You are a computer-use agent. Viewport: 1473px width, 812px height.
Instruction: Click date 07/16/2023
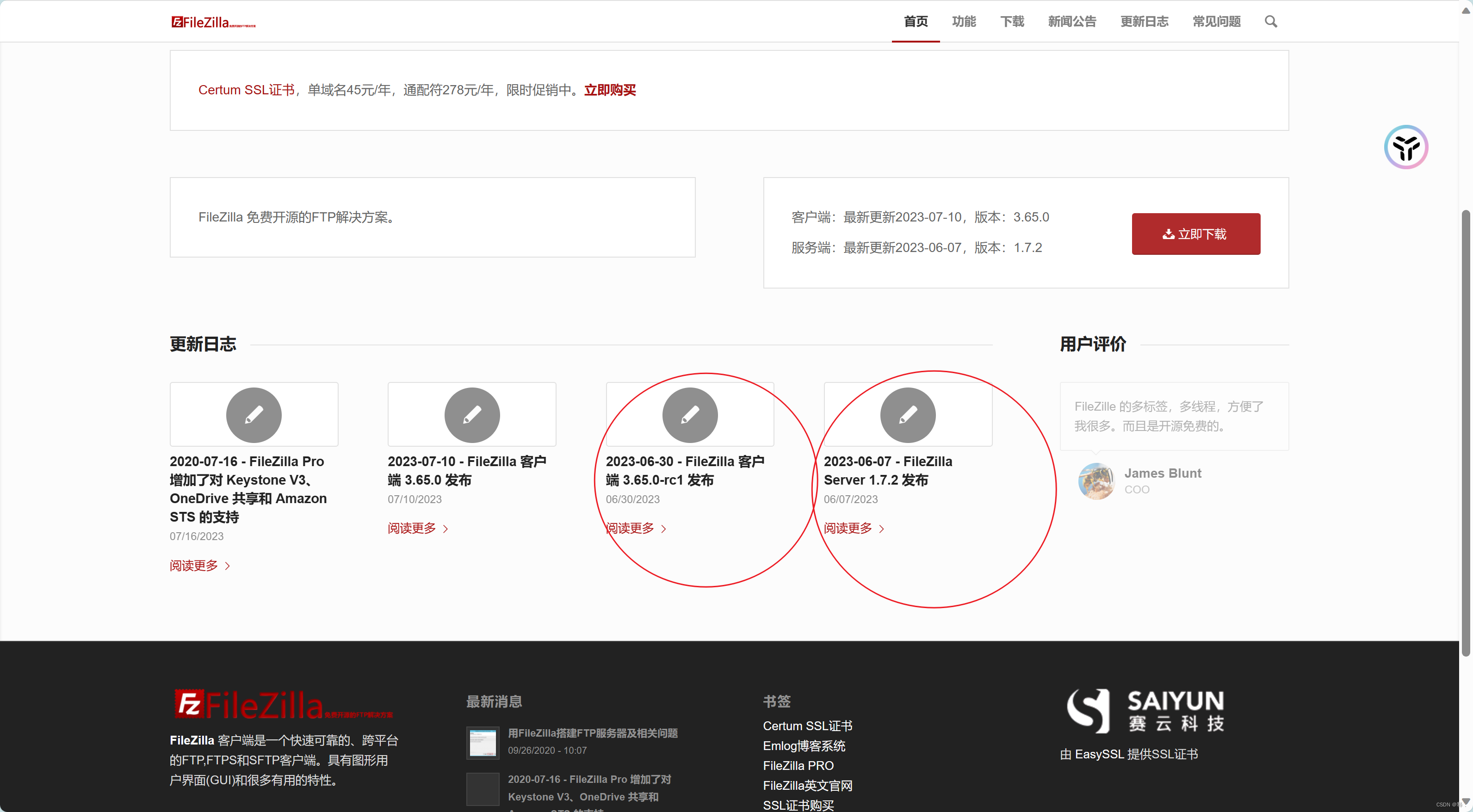[x=197, y=536]
